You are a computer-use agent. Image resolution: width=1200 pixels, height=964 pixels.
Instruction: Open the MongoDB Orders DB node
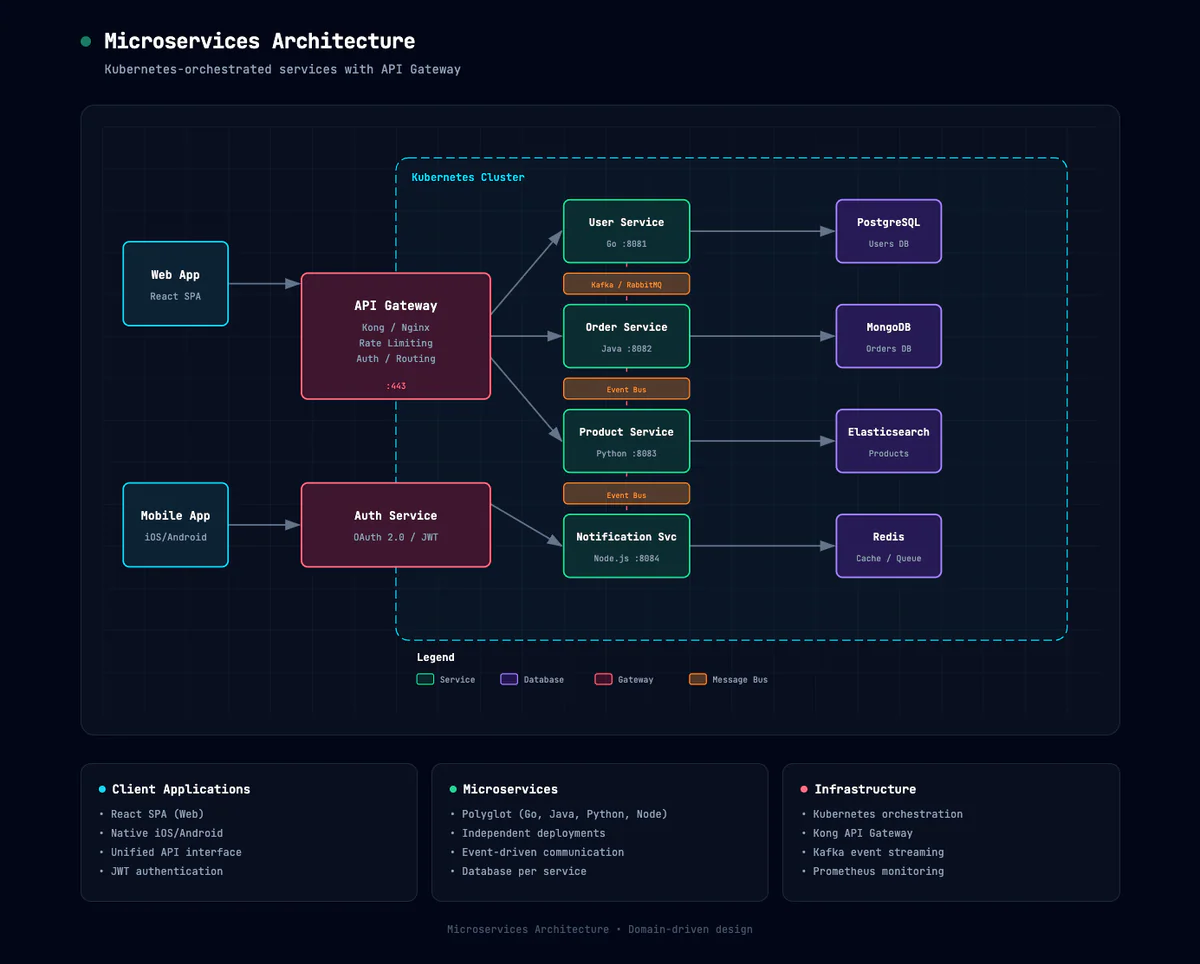888,336
